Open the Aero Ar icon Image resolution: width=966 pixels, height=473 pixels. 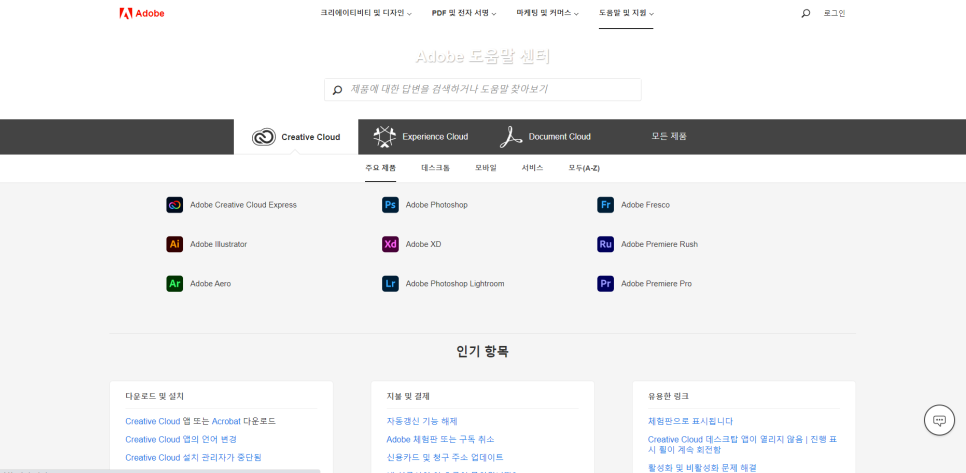point(174,284)
